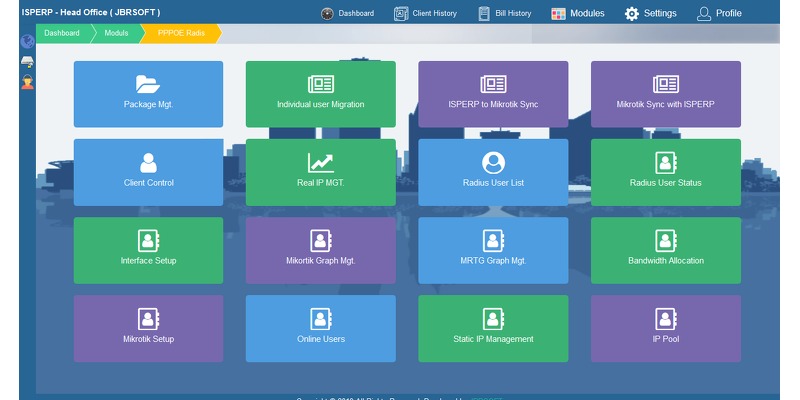Expand the Modules menu in header

(x=578, y=13)
